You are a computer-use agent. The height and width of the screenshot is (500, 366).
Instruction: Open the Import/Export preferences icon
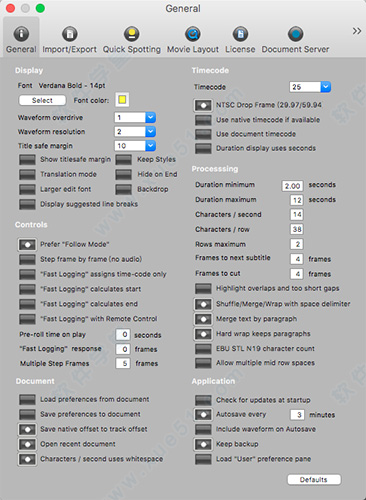pyautogui.click(x=69, y=34)
